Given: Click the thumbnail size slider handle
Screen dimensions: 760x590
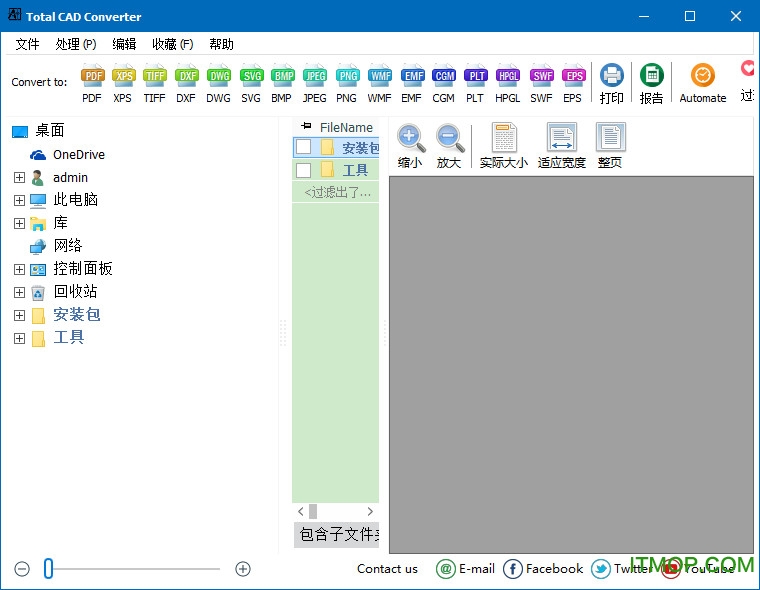Looking at the screenshot, I should pyautogui.click(x=48, y=569).
